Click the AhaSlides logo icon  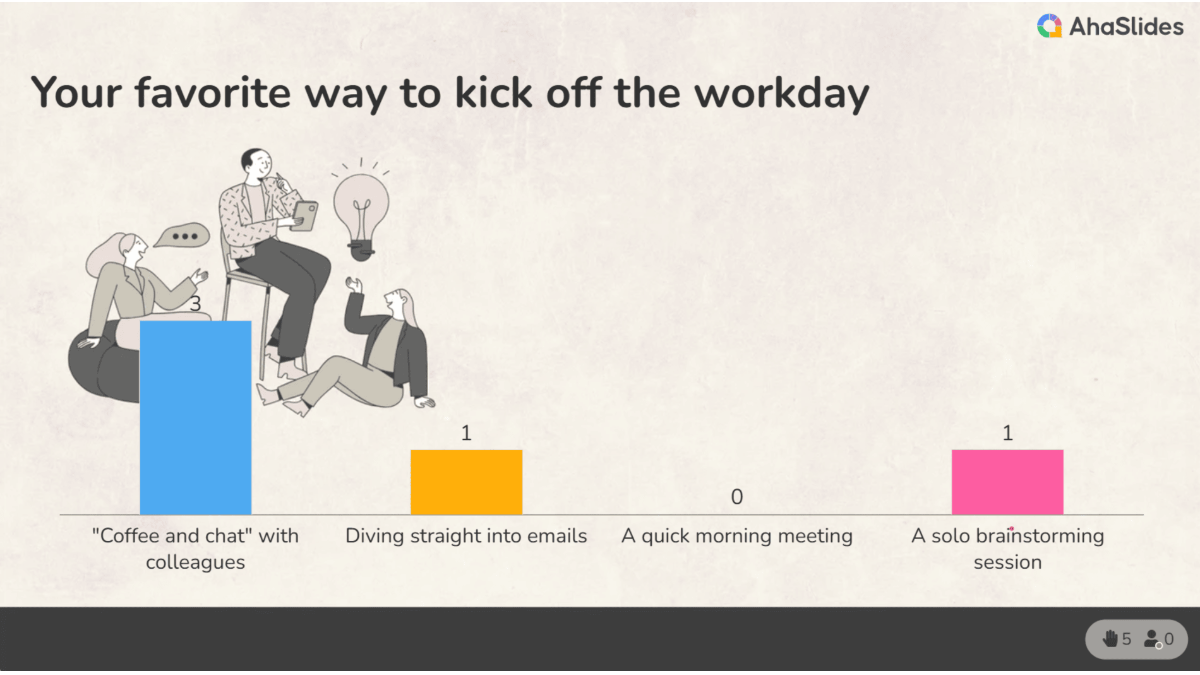1049,27
